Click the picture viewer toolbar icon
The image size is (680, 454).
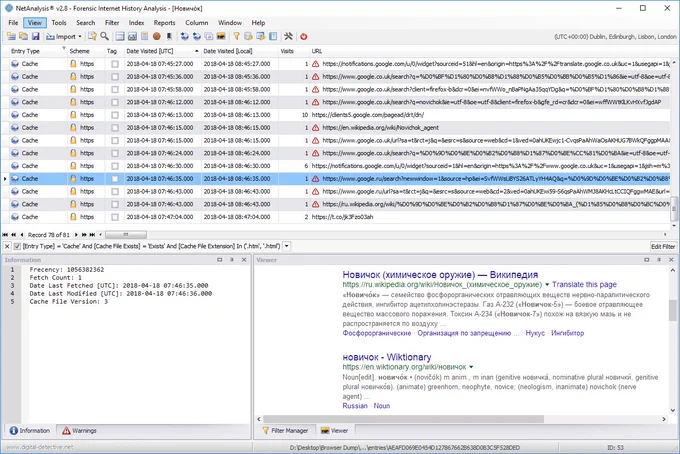coord(221,36)
